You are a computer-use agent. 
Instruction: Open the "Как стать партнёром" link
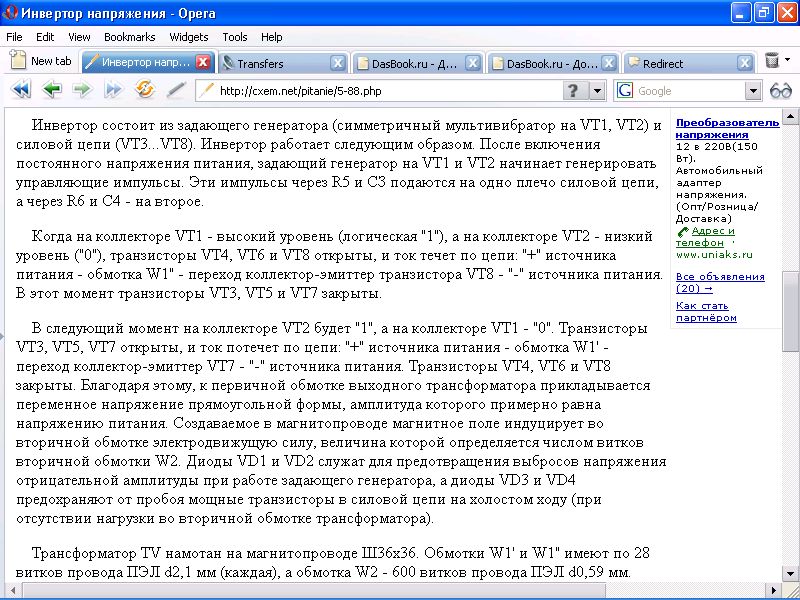706,311
